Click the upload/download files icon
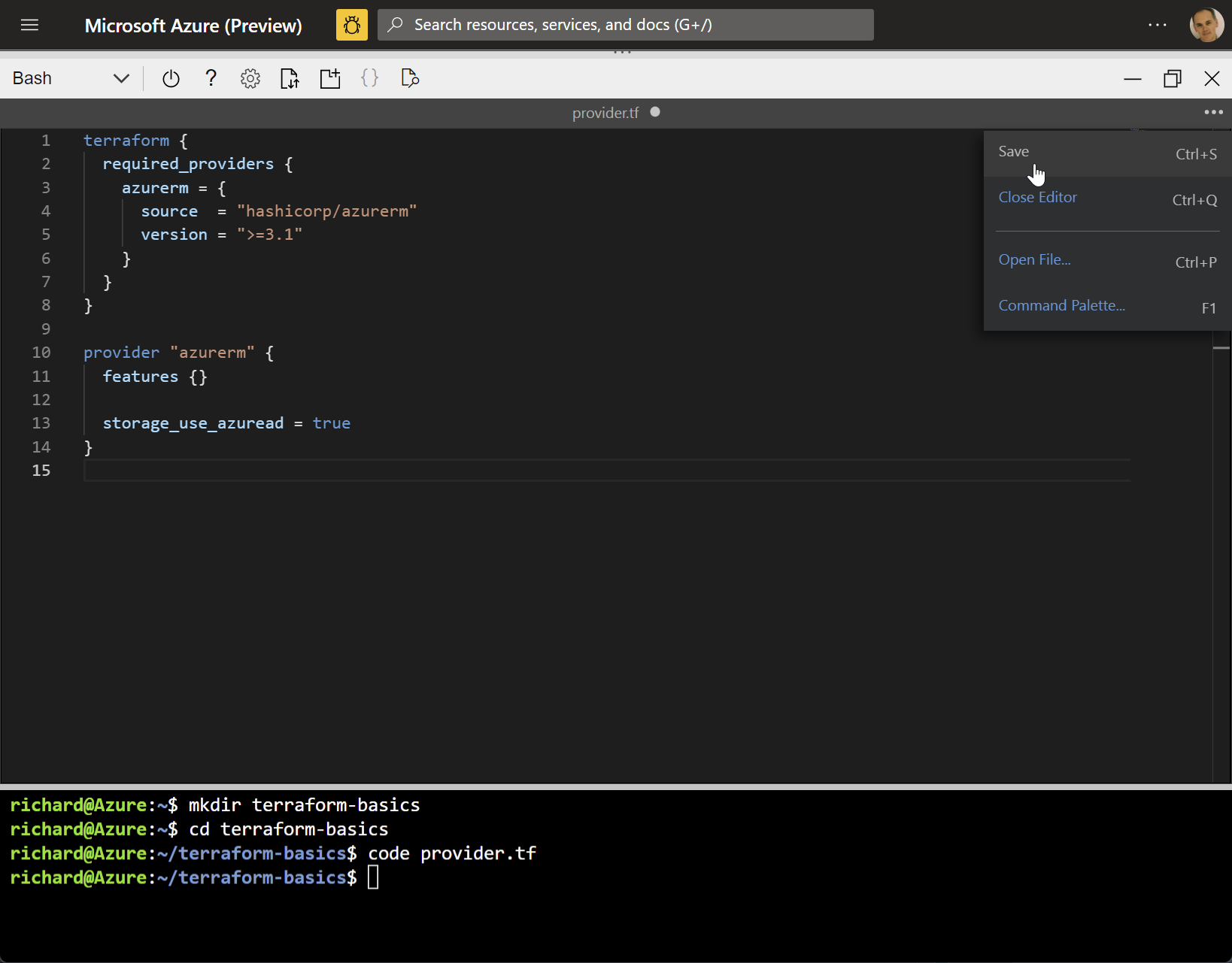The height and width of the screenshot is (963, 1232). tap(290, 78)
